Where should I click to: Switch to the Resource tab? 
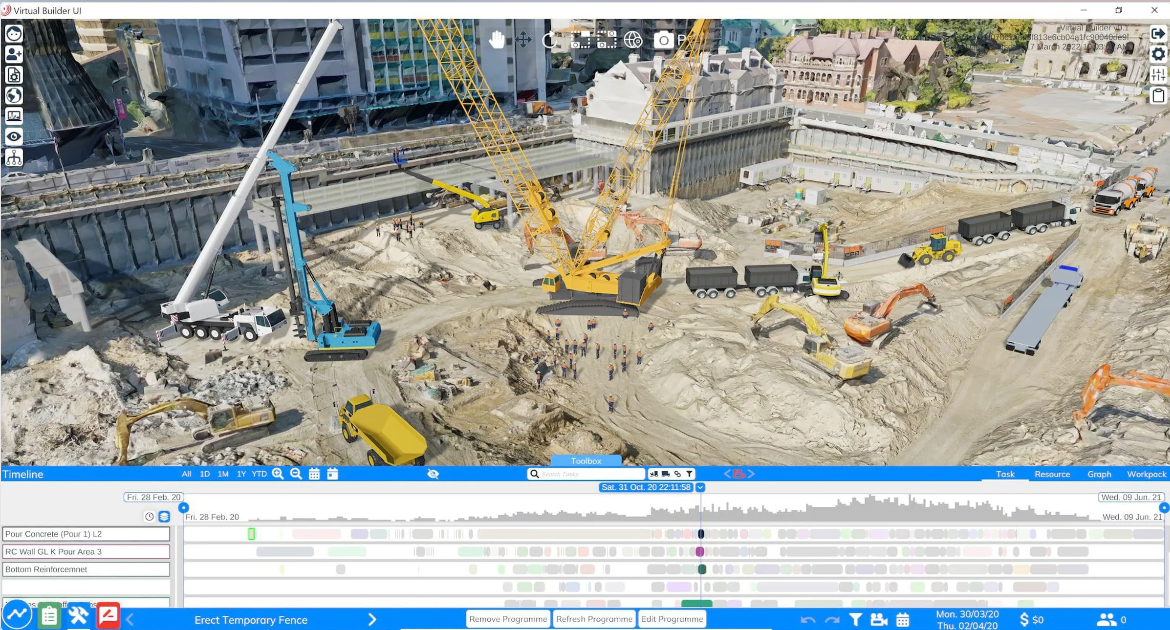point(1052,474)
